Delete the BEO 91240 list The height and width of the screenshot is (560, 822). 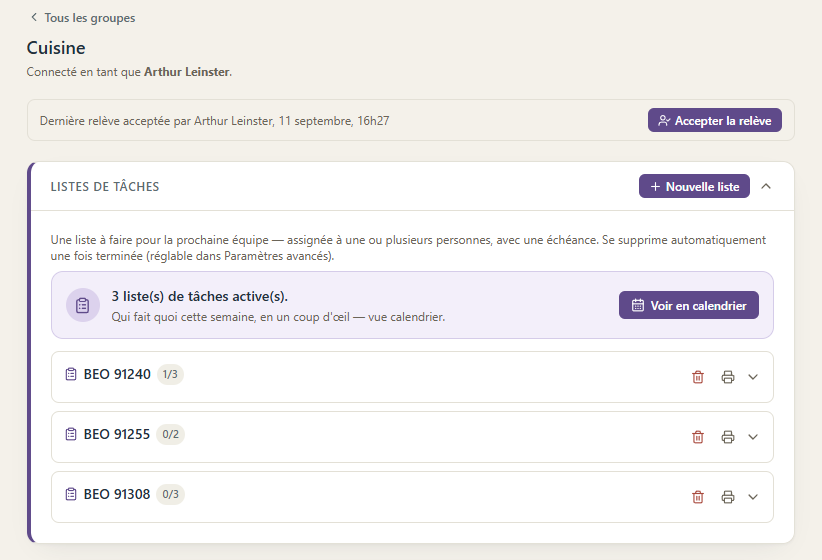pyautogui.click(x=698, y=377)
